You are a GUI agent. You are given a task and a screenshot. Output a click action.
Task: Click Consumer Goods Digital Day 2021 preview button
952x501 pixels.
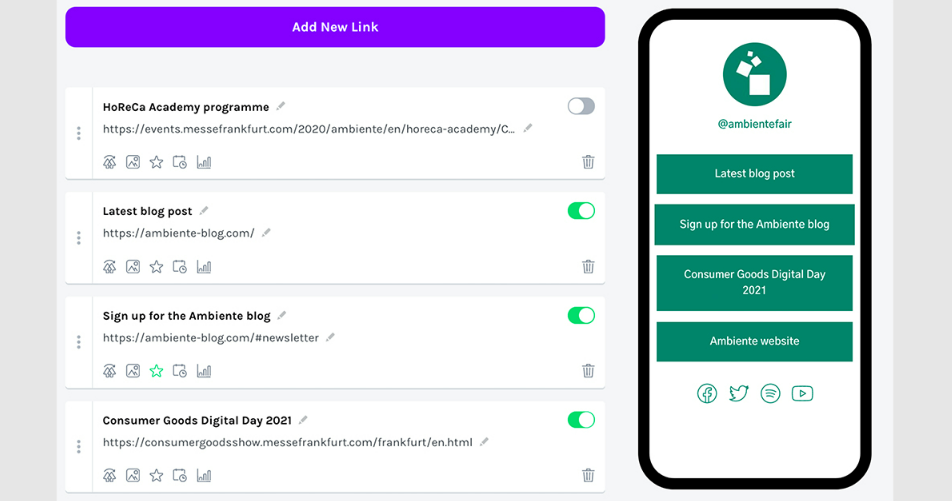[754, 282]
